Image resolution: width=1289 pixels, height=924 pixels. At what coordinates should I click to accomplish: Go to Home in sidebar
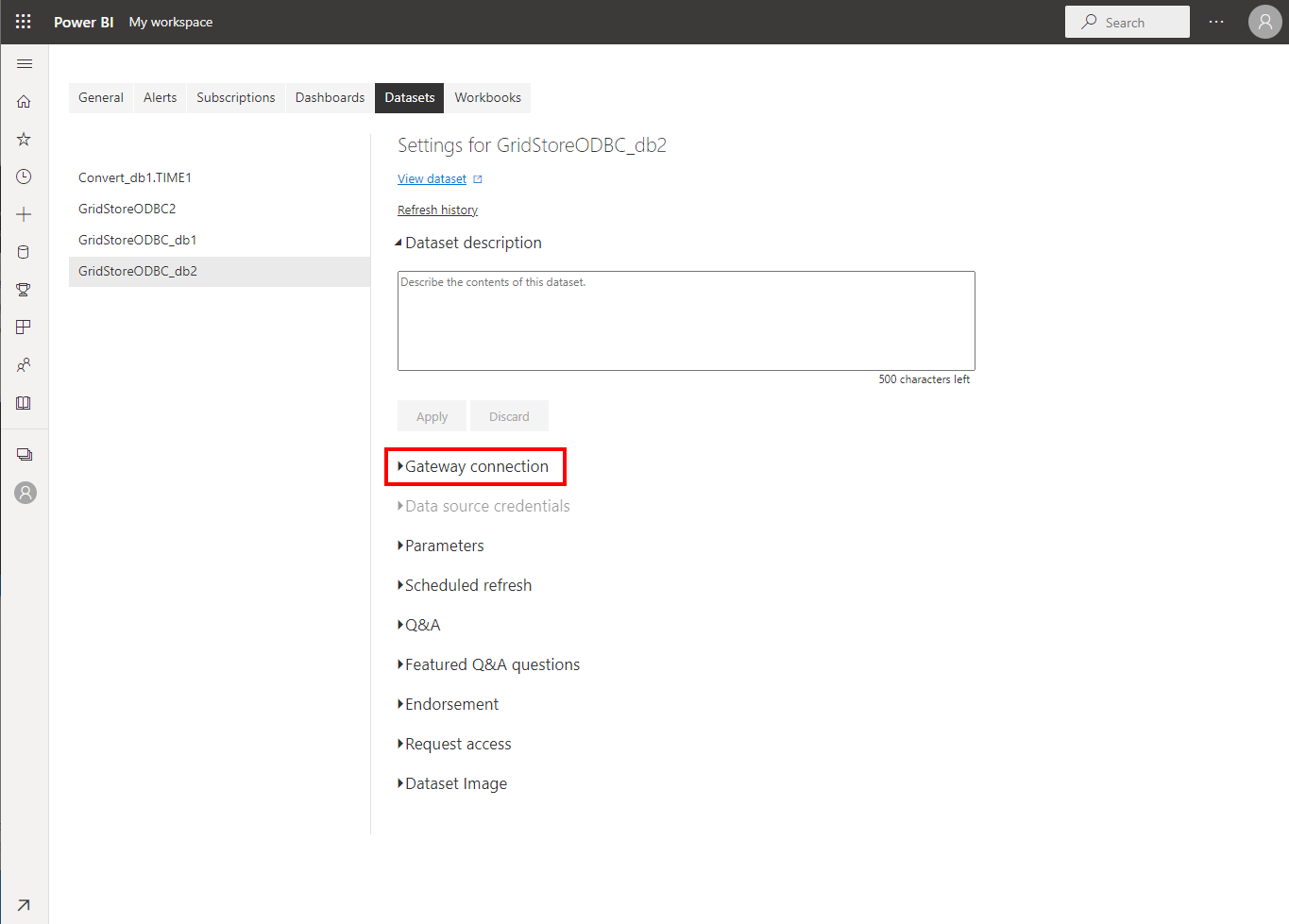tap(25, 102)
